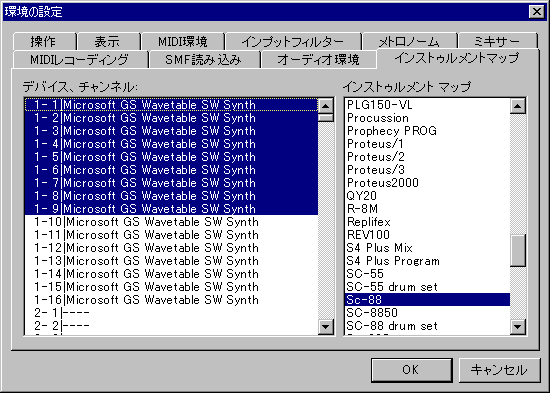
Task: Select channel 1- 3 Microsoft GS Wavetable row
Action: (172, 131)
